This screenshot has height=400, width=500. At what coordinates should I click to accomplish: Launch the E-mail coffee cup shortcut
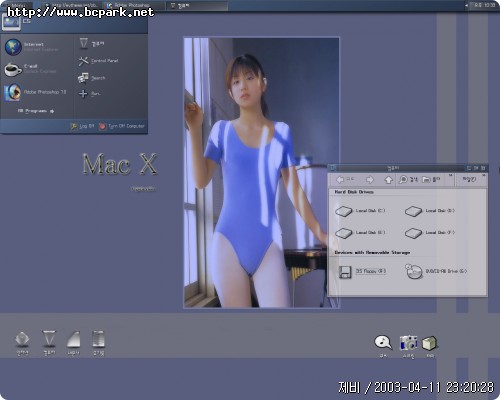point(31,69)
